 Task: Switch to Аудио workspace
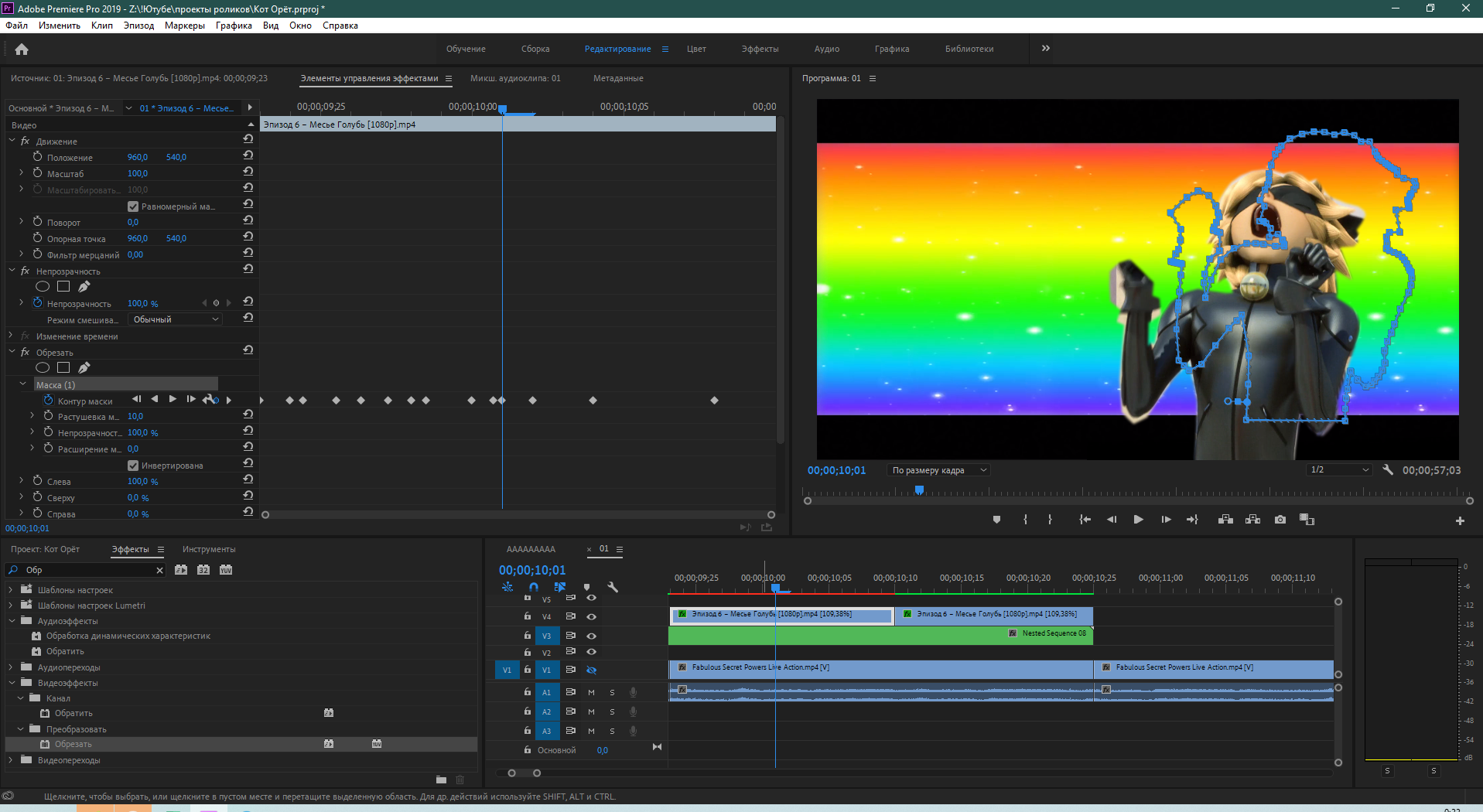(827, 49)
